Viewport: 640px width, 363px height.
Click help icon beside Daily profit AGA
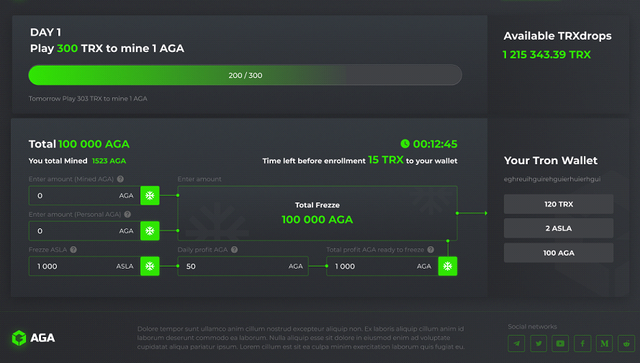coord(234,249)
